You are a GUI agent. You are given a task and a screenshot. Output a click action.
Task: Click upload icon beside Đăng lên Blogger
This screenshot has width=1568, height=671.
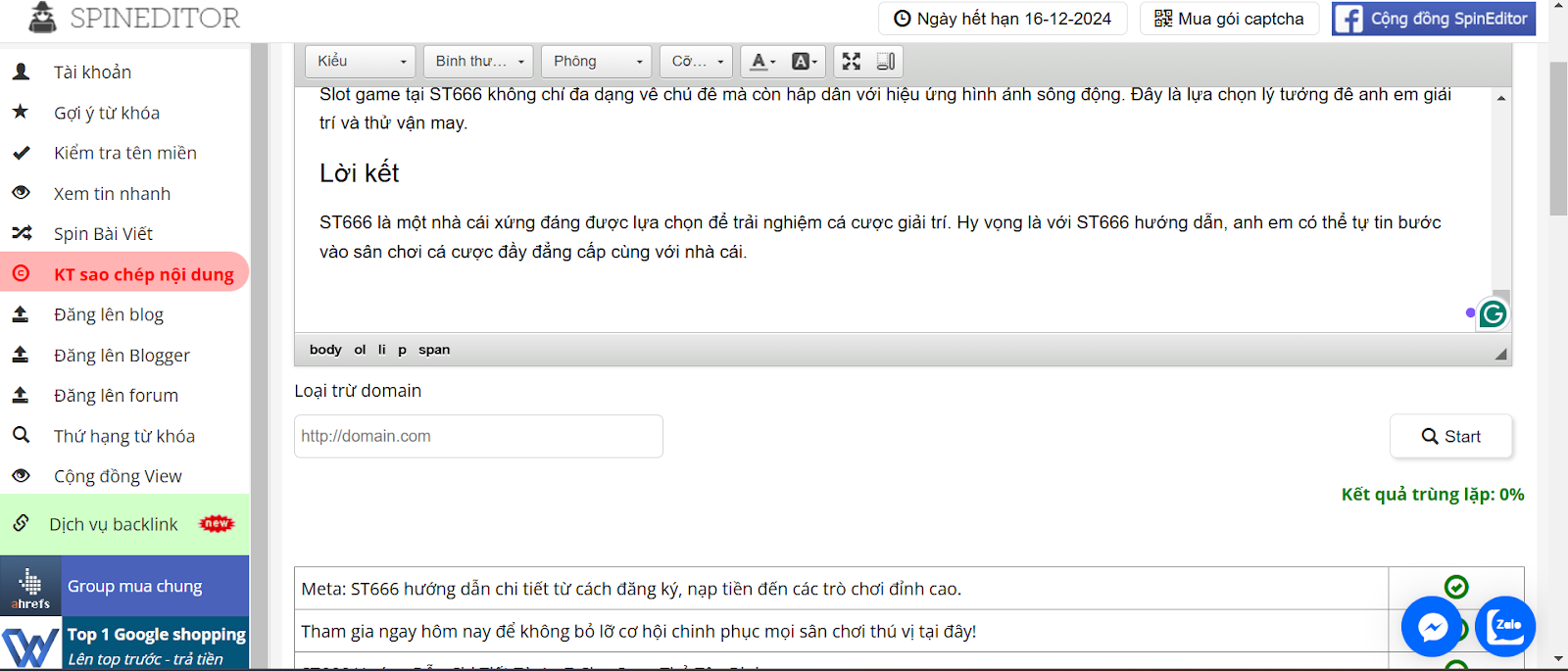(21, 355)
